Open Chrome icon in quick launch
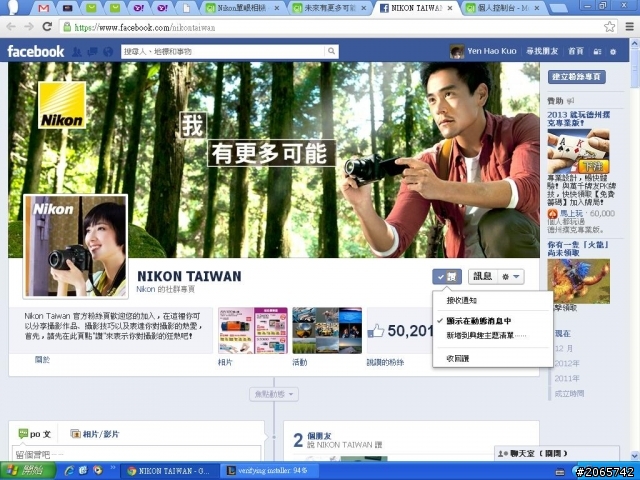 click(x=98, y=471)
